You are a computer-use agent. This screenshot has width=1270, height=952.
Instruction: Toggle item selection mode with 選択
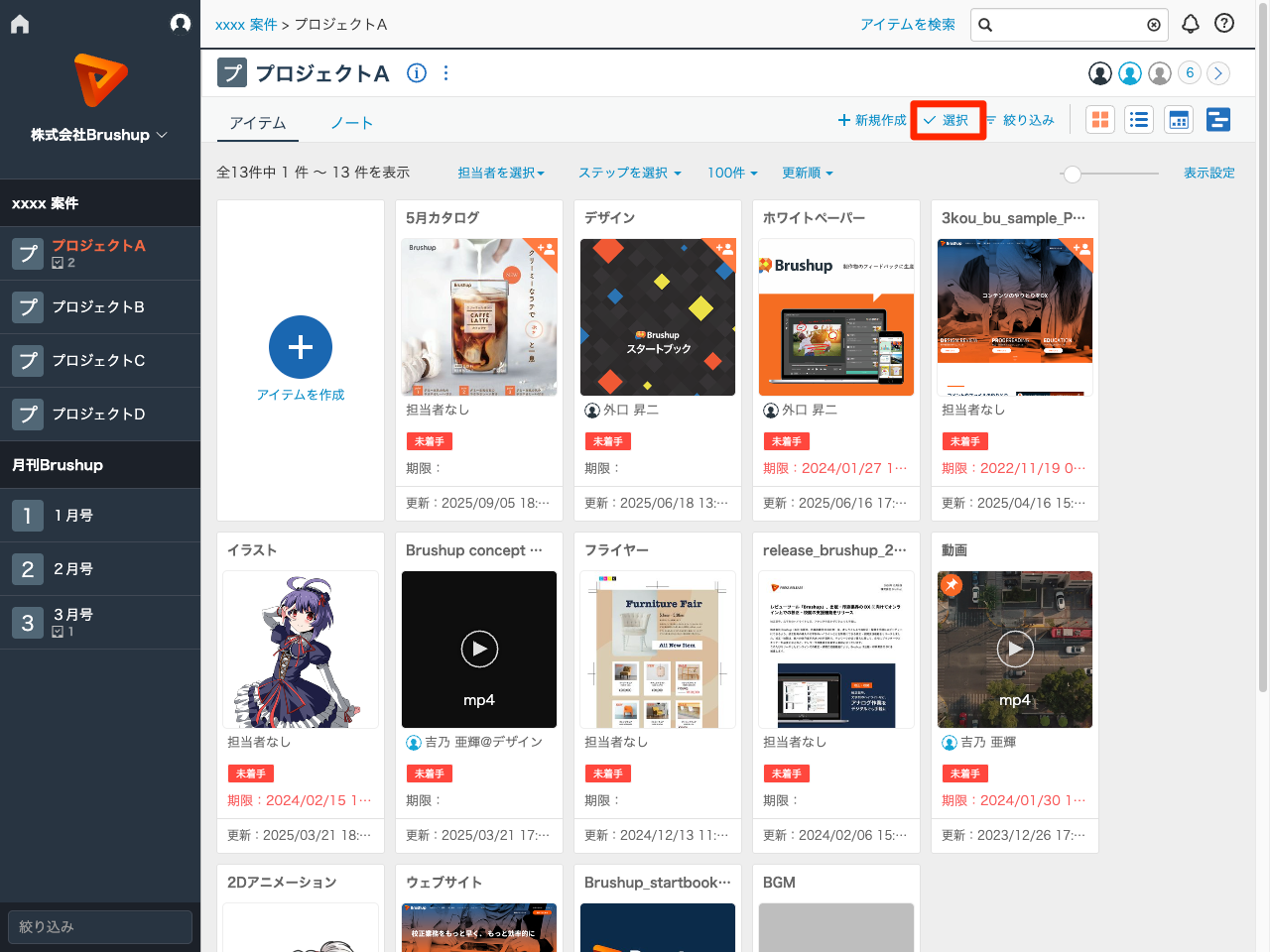tap(947, 120)
